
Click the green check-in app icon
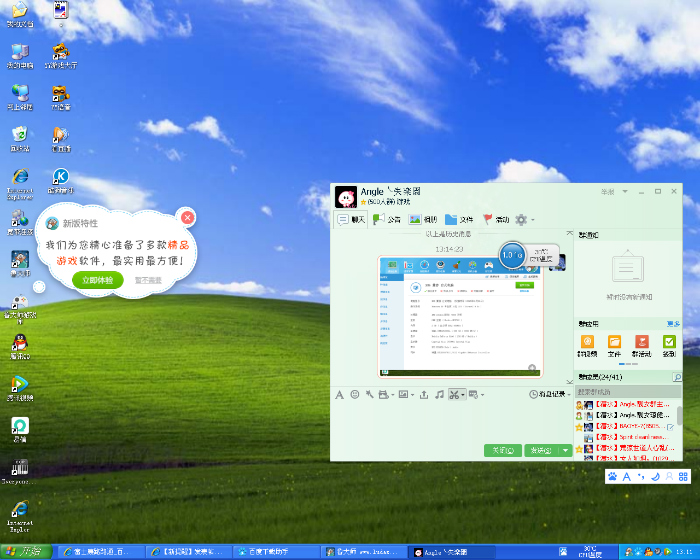pos(669,343)
